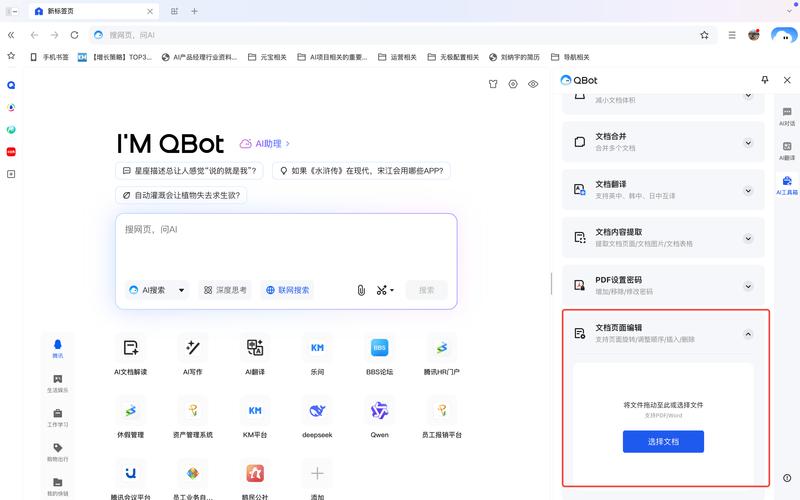Launch the AI写作 shortcut
This screenshot has width=800, height=500.
click(x=193, y=355)
